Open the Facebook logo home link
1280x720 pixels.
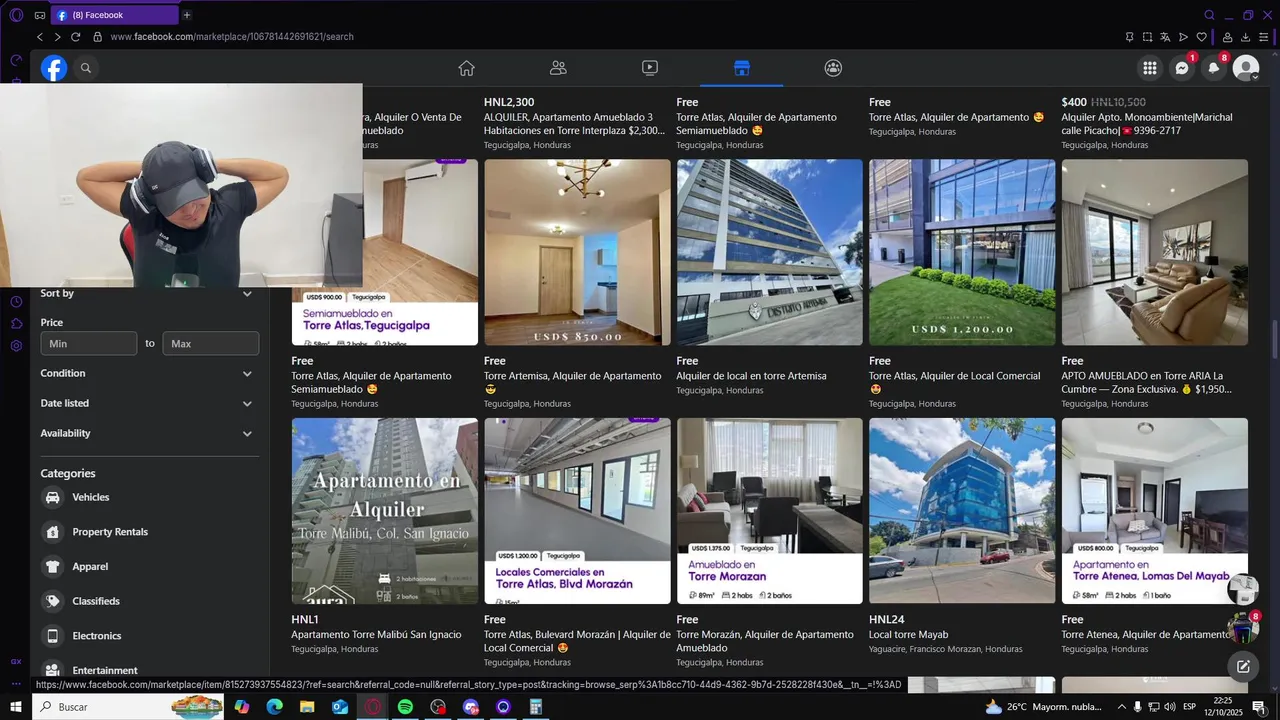coord(54,68)
